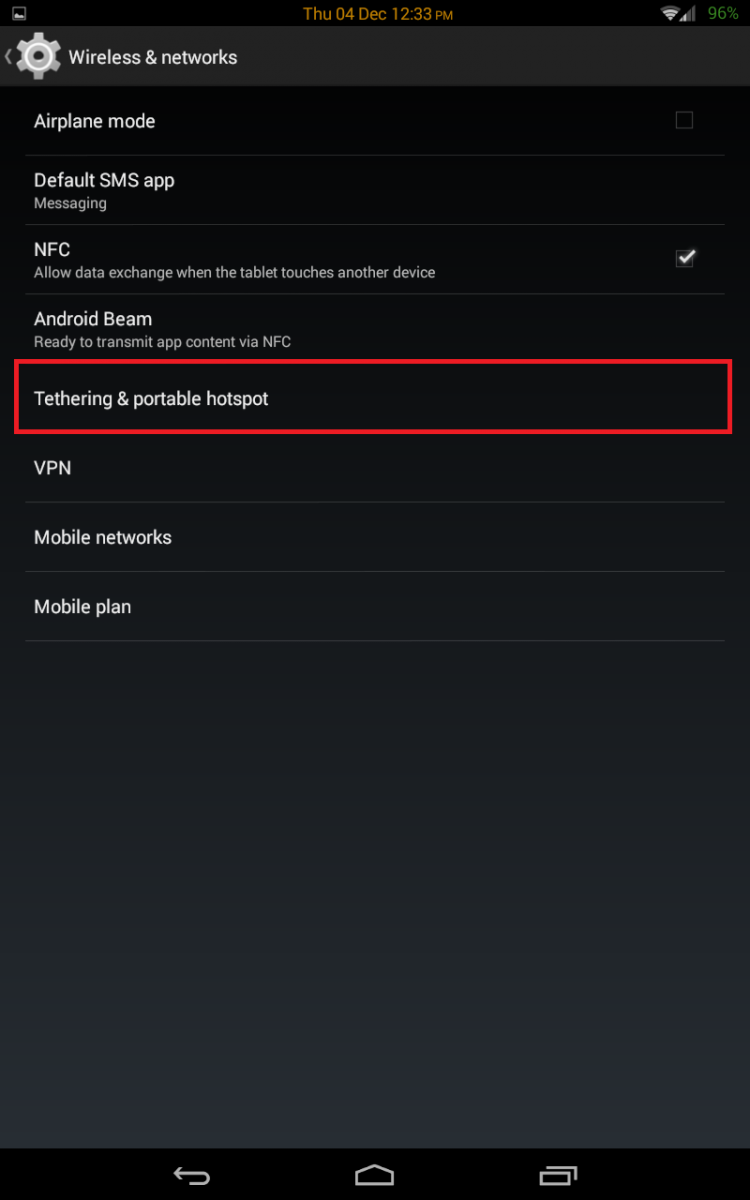
Task: Open Mobile networks settings
Action: [x=374, y=537]
